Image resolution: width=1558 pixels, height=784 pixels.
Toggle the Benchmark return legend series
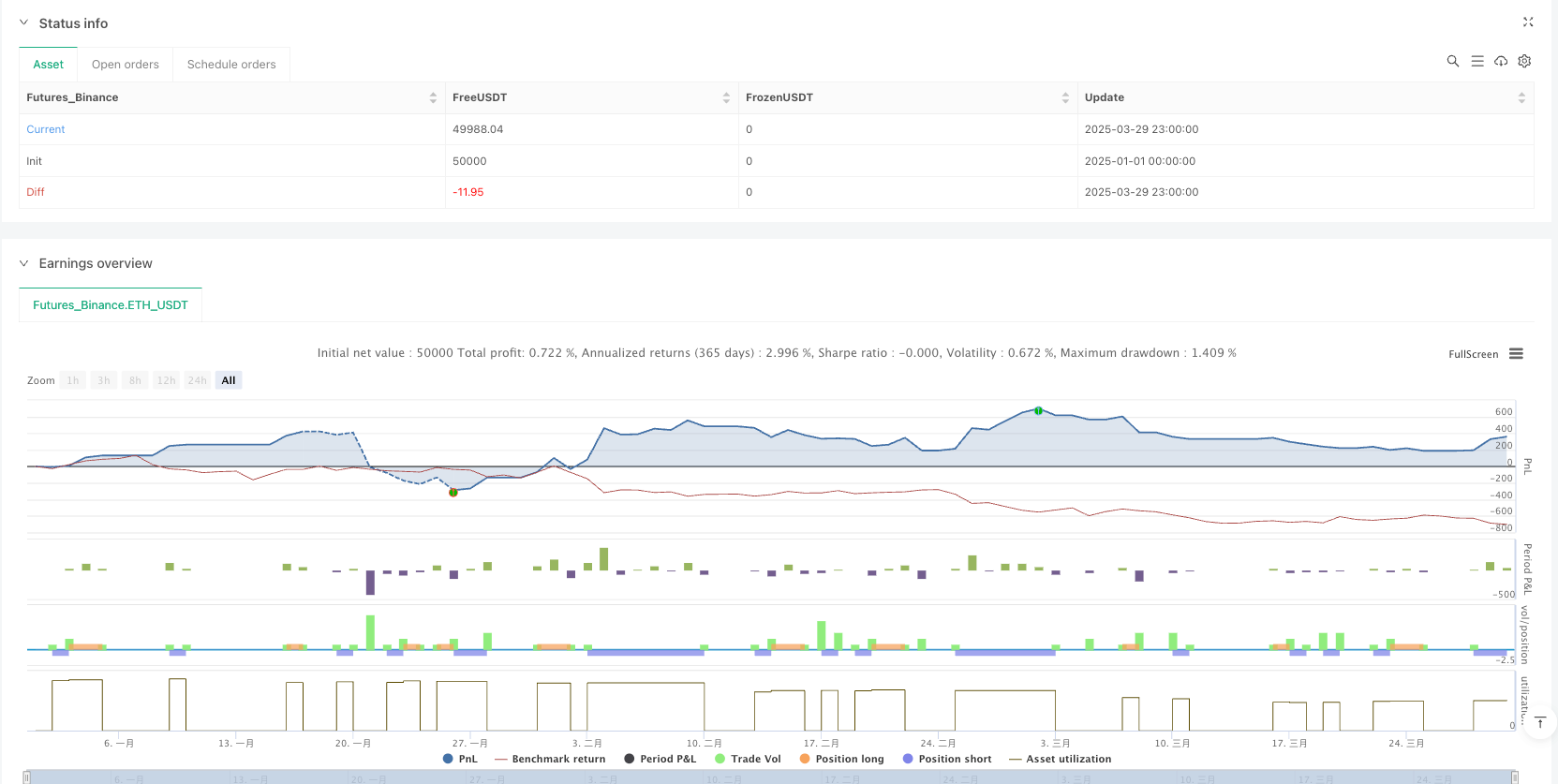point(550,759)
